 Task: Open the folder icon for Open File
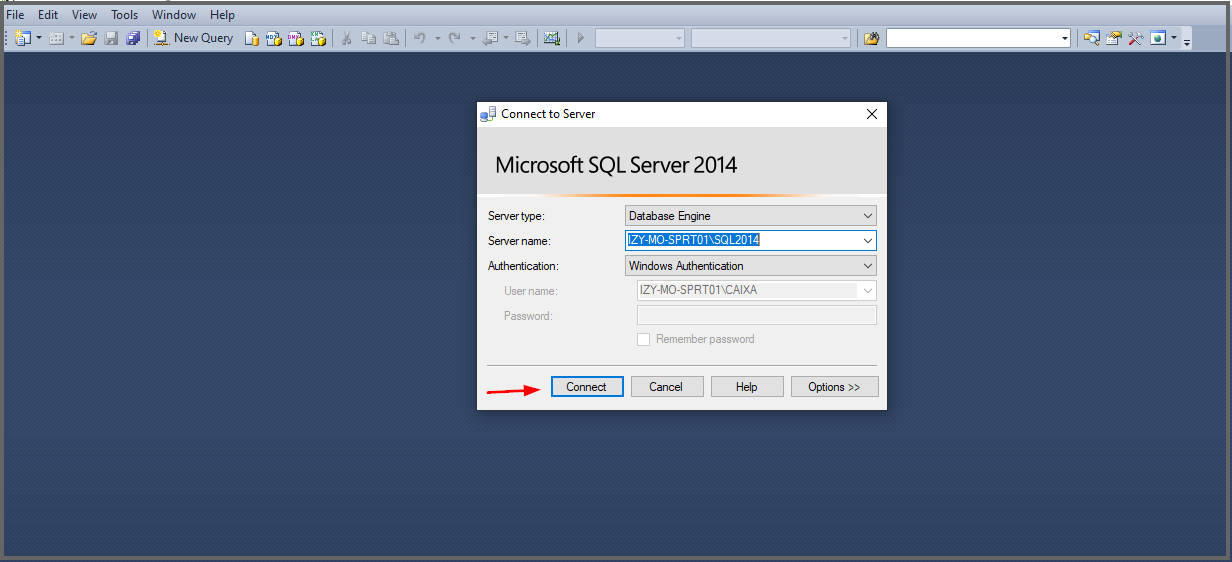(88, 38)
